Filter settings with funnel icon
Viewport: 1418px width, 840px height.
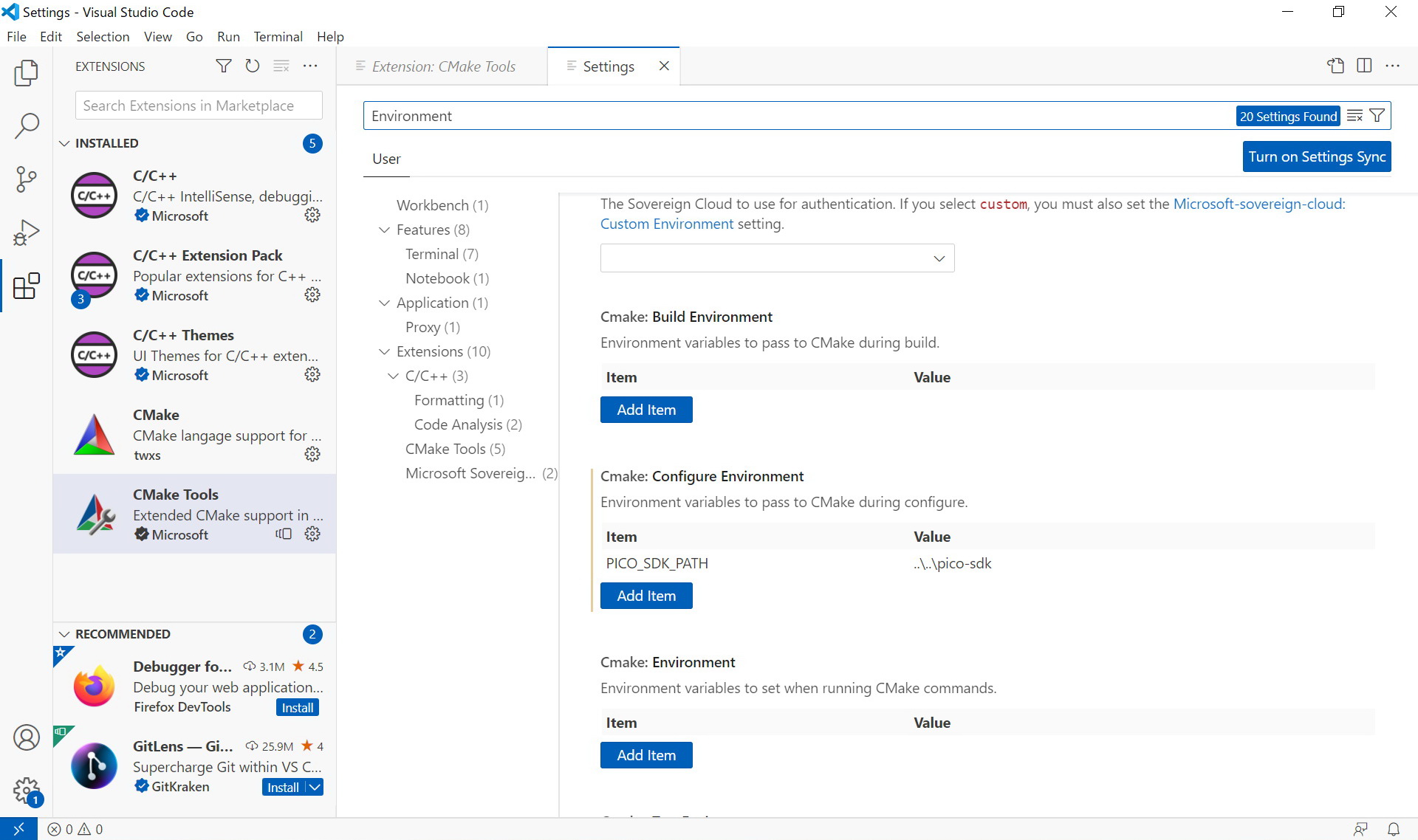click(x=1377, y=116)
